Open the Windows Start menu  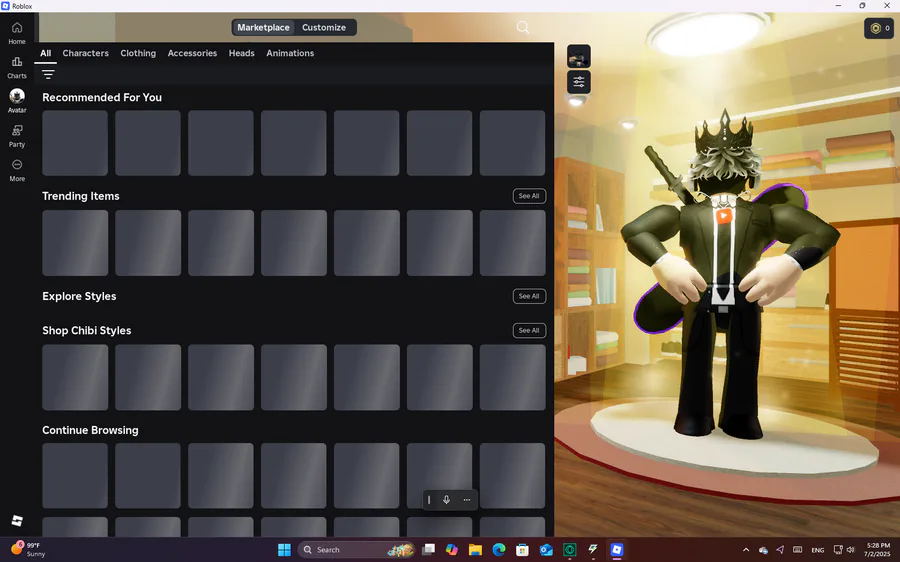(x=284, y=550)
